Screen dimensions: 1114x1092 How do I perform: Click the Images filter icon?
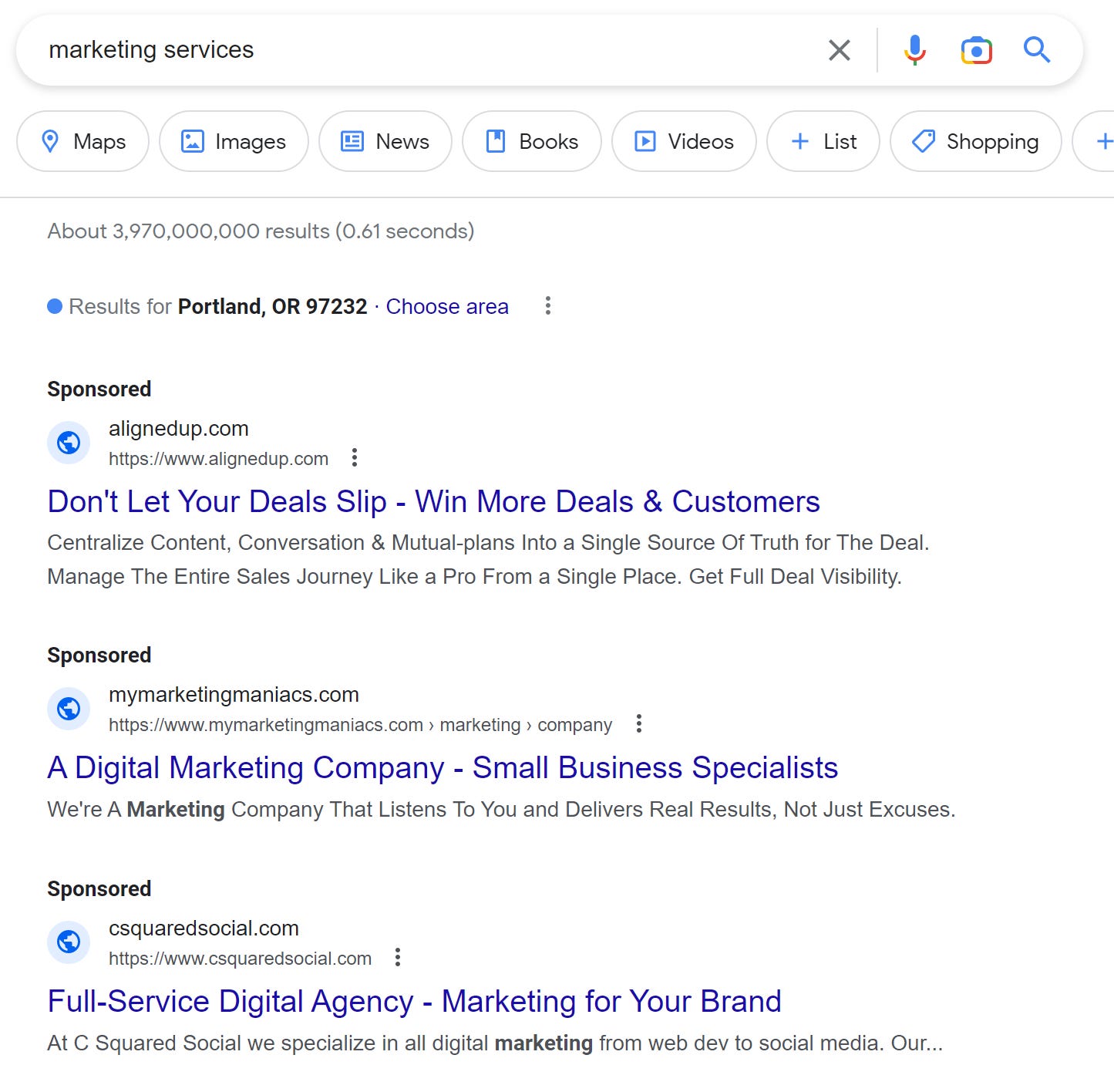[x=190, y=141]
